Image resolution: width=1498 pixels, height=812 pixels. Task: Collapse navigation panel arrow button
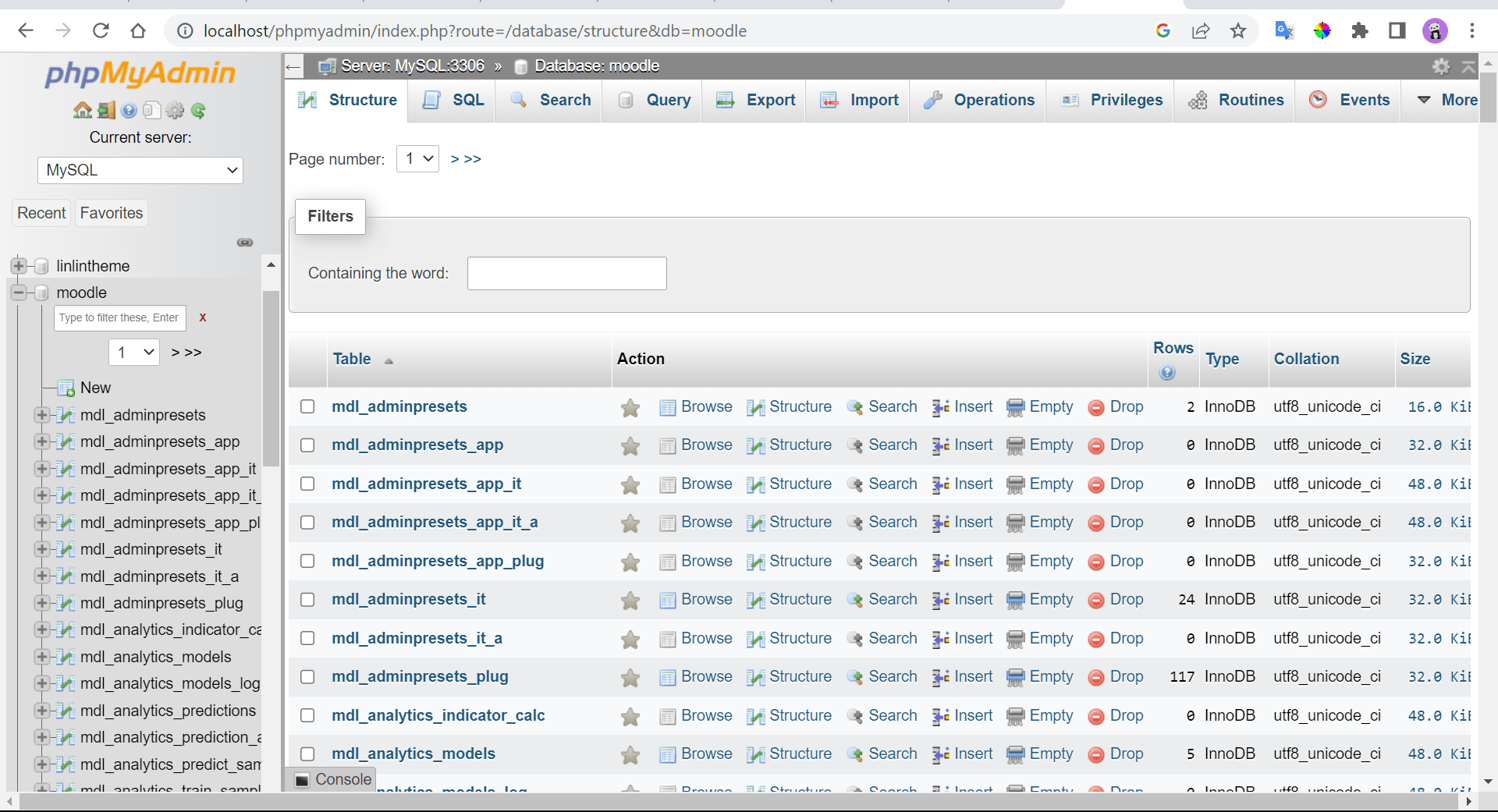tap(293, 67)
